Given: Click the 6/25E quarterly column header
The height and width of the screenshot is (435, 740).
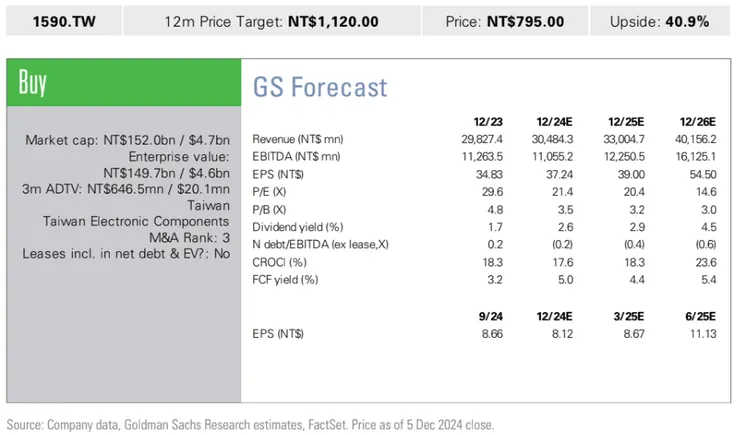Looking at the screenshot, I should (700, 316).
